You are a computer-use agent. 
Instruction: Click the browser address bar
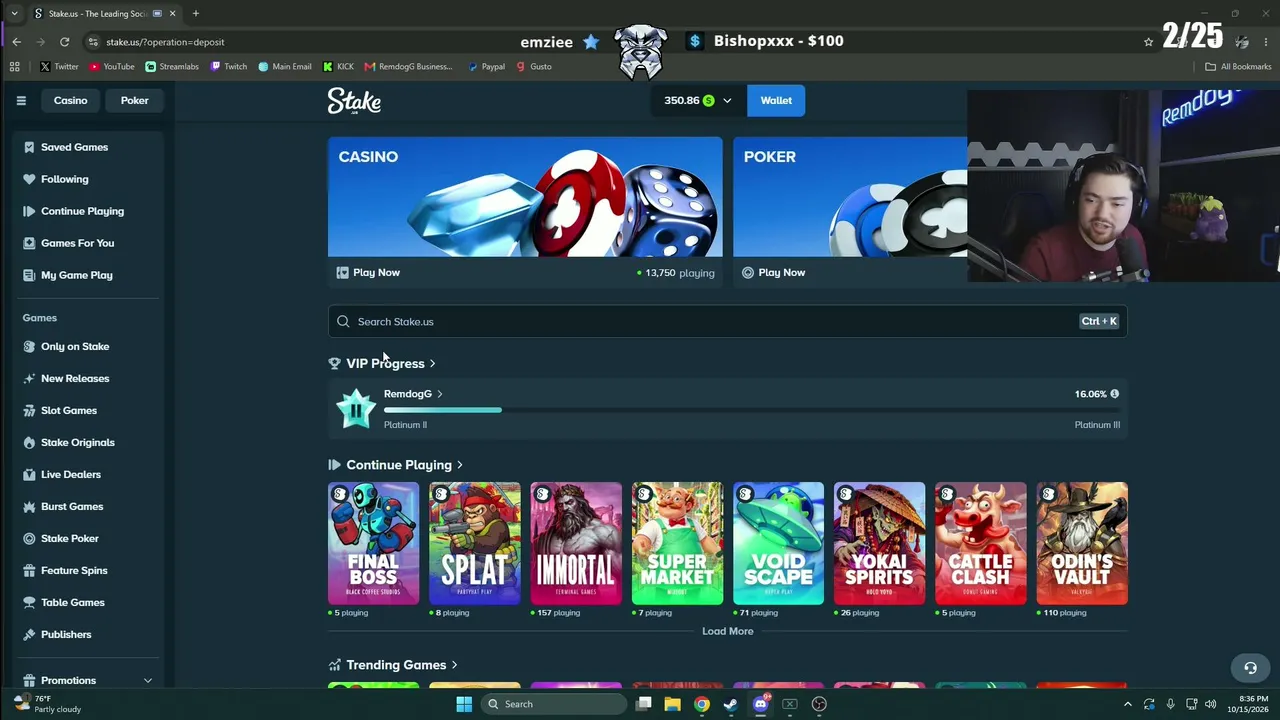(610, 42)
